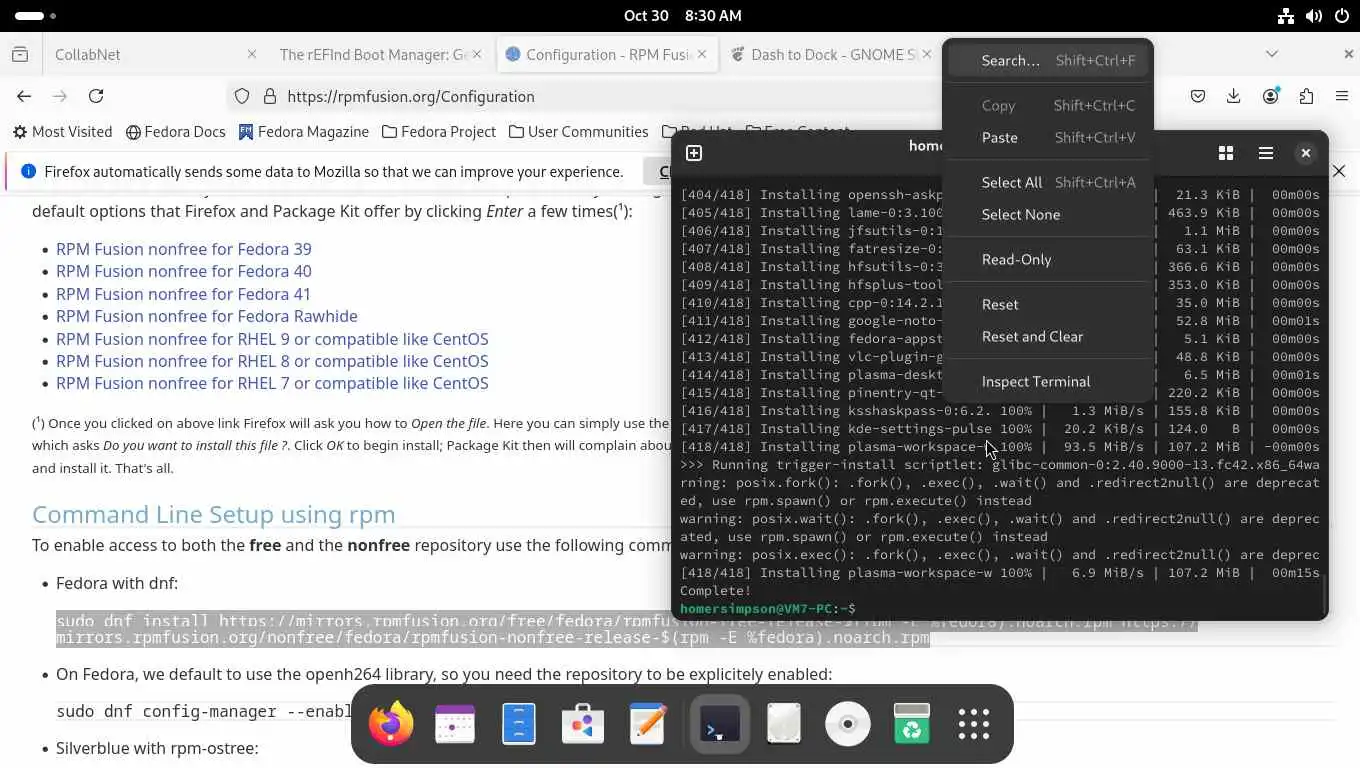Screen dimensions: 1360x768
Task: Open the terminal main menu
Action: 1266,153
